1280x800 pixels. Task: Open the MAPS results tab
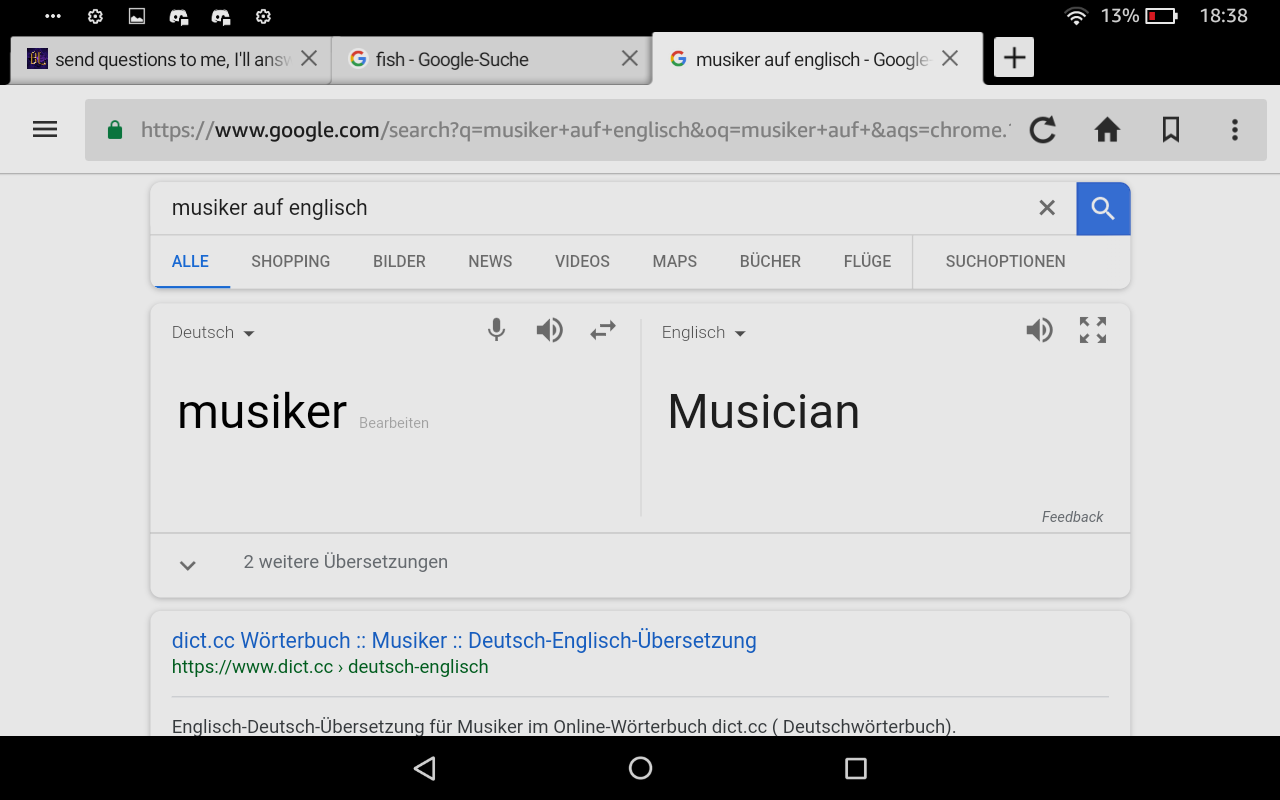pyautogui.click(x=675, y=261)
